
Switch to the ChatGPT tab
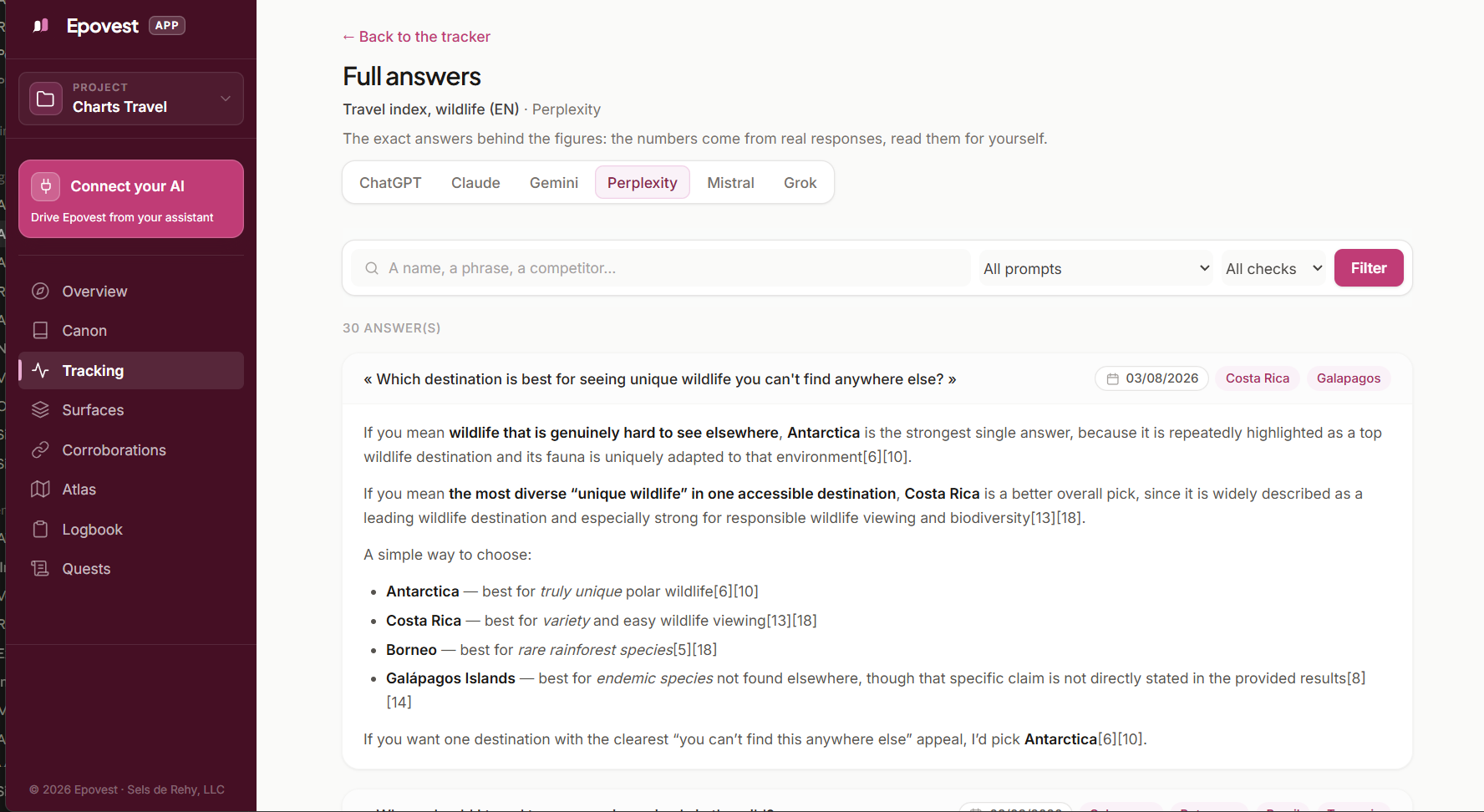coord(390,182)
